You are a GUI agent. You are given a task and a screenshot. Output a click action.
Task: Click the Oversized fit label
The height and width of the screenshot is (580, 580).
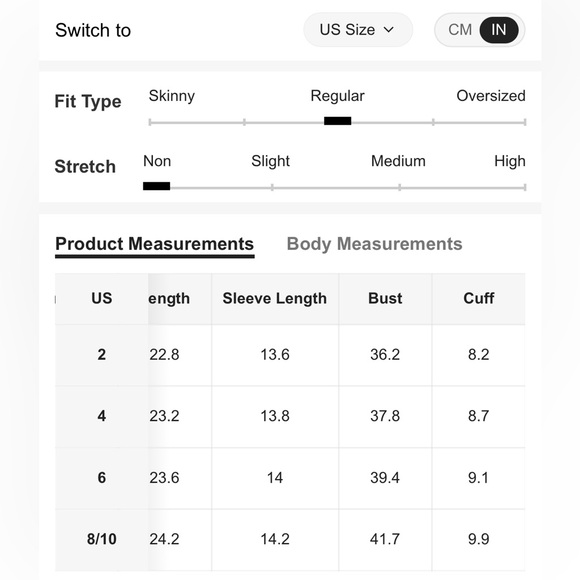(491, 96)
